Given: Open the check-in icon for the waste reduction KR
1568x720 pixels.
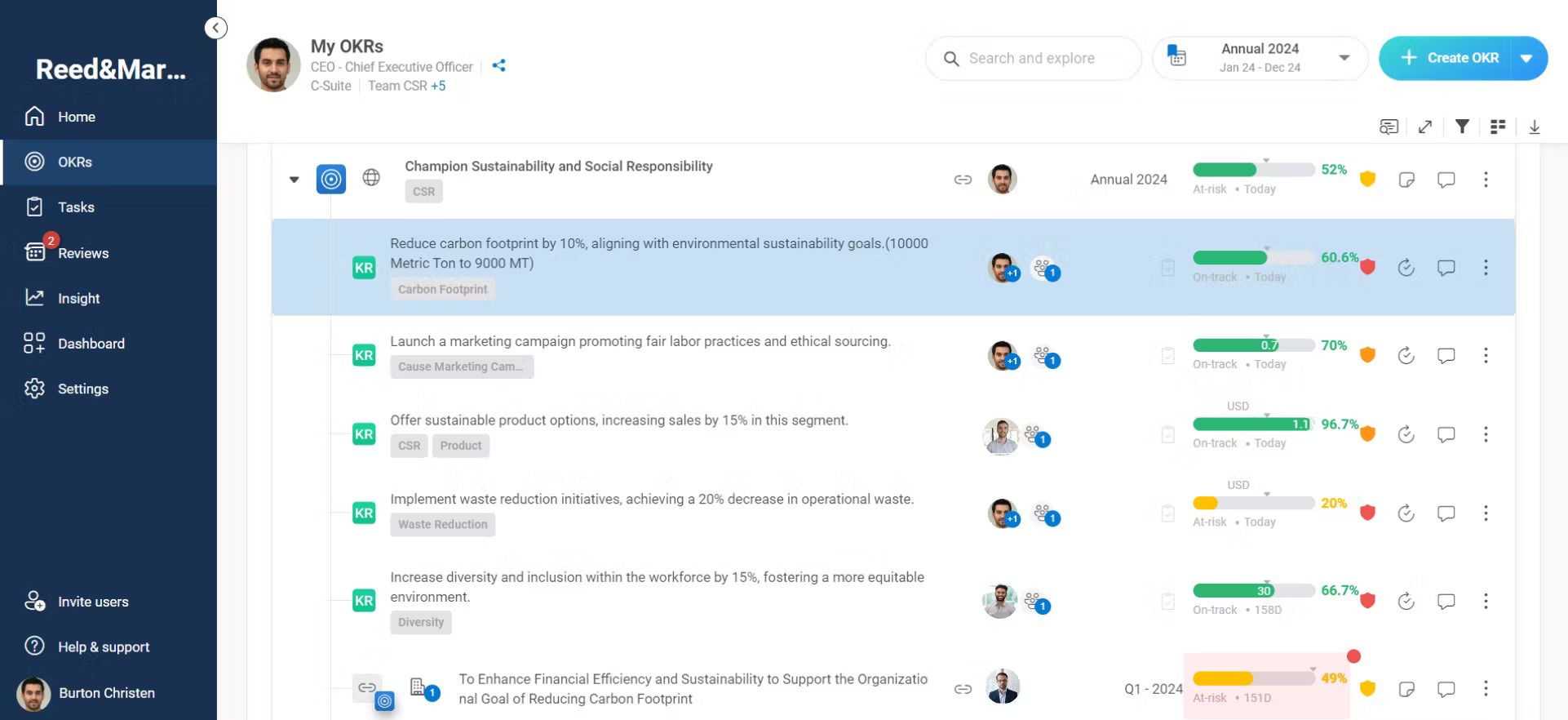Looking at the screenshot, I should (x=1406, y=513).
